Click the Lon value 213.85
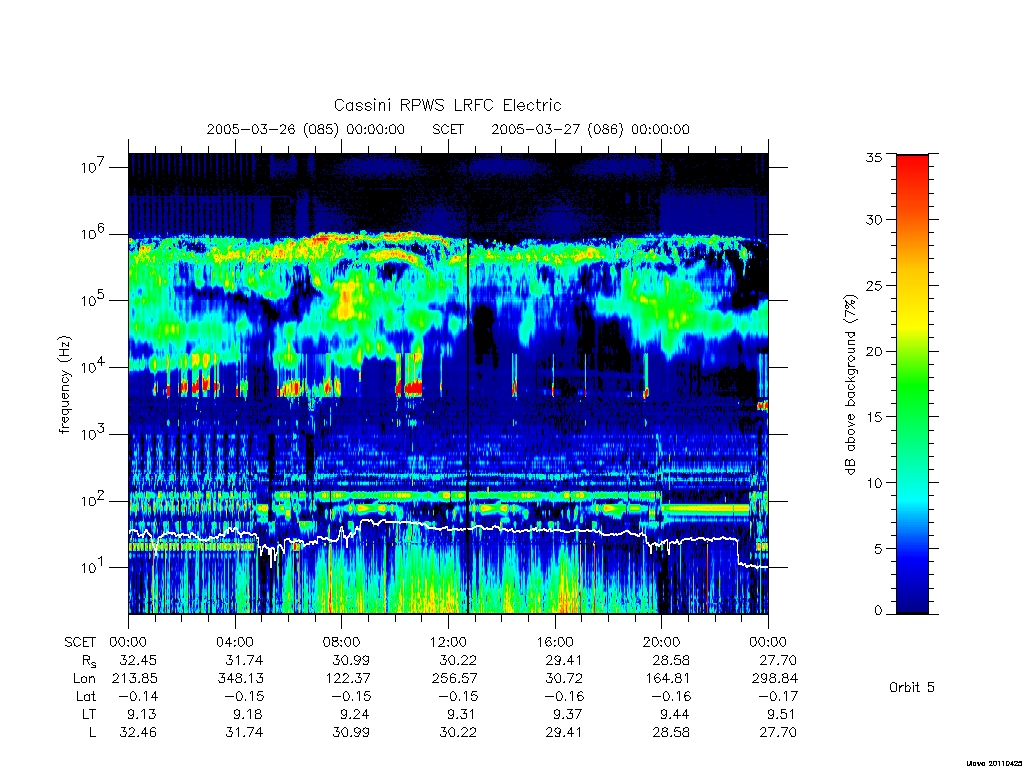The height and width of the screenshot is (768, 1024). 135,679
